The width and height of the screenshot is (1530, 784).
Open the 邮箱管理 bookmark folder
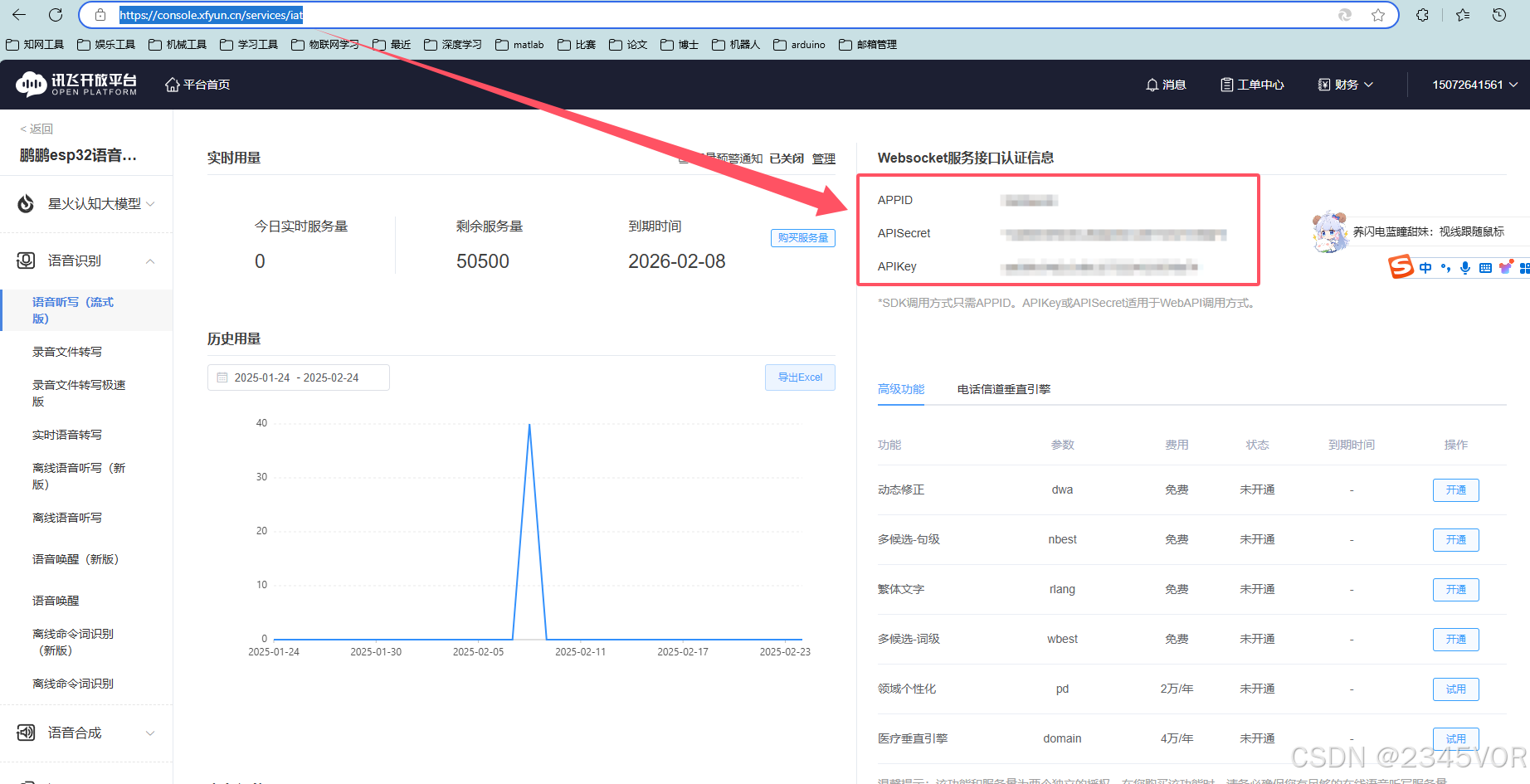868,45
